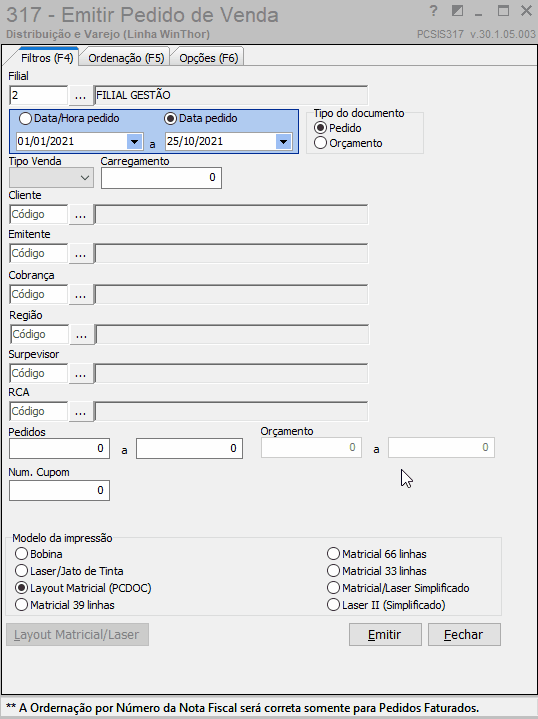Select Laser II (Simplificado) print model
Image resolution: width=538 pixels, height=719 pixels.
tap(386, 605)
